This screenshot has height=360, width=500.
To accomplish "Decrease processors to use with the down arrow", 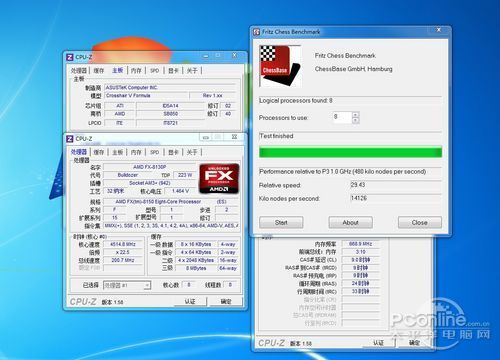I will pyautogui.click(x=356, y=120).
